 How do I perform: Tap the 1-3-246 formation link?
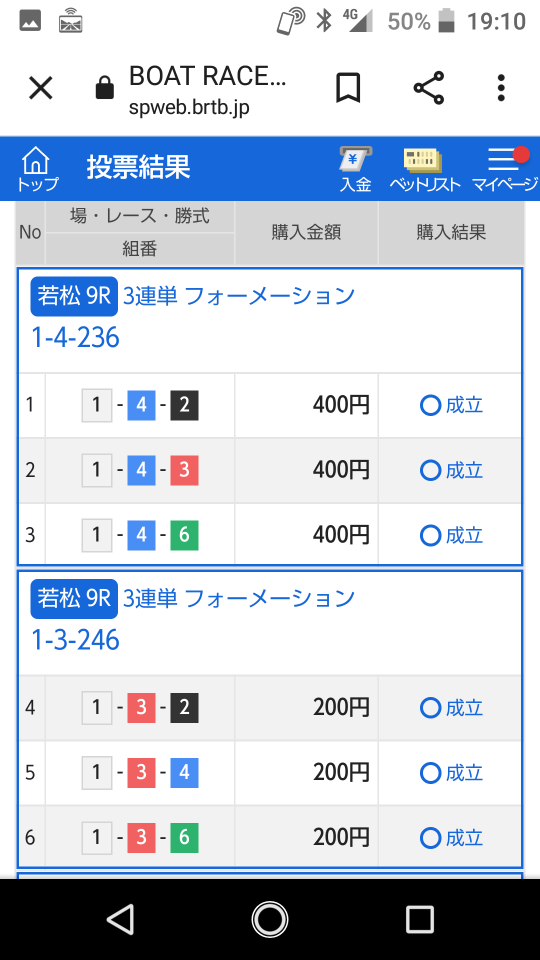pos(75,640)
